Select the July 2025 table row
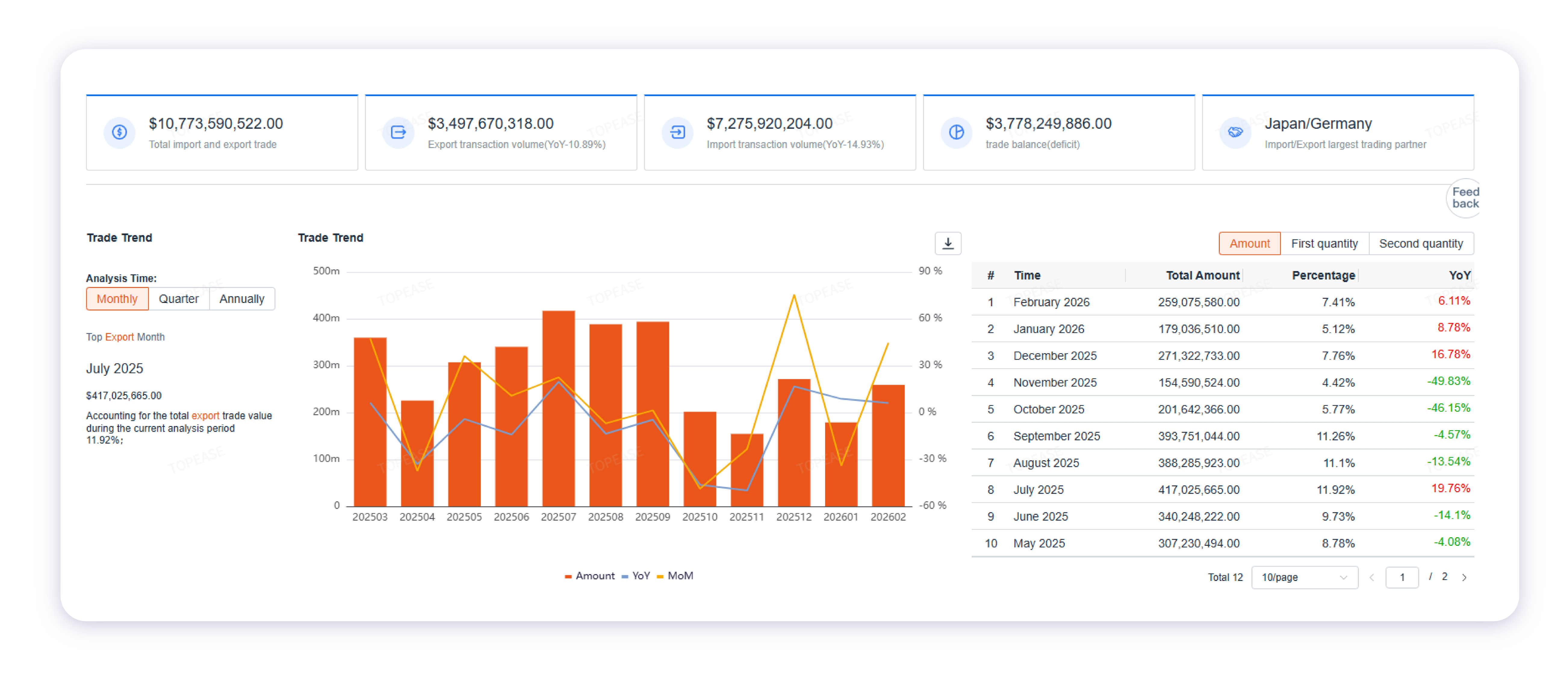1568x676 pixels. coord(1222,489)
